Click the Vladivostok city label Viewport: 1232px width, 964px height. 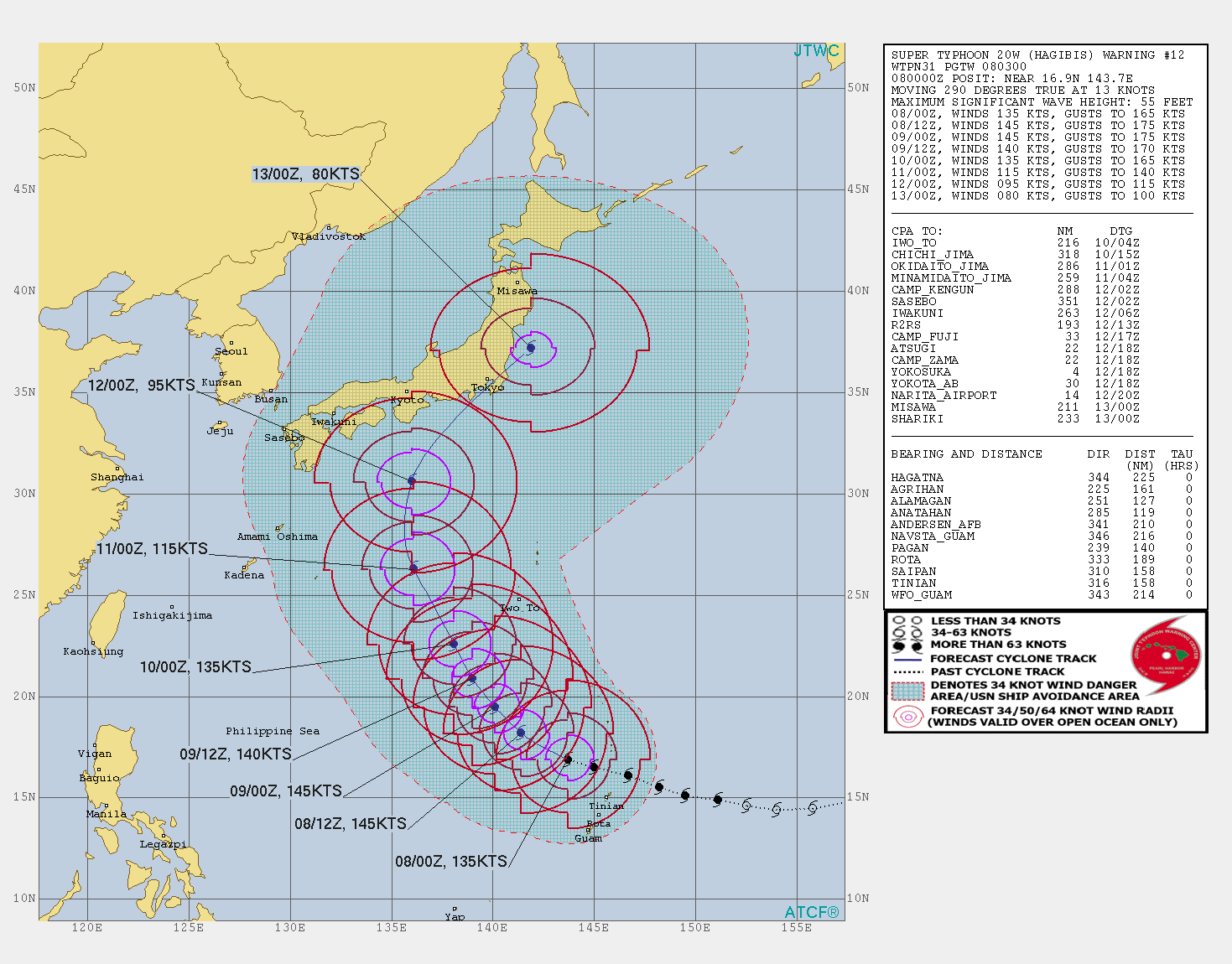pyautogui.click(x=329, y=236)
